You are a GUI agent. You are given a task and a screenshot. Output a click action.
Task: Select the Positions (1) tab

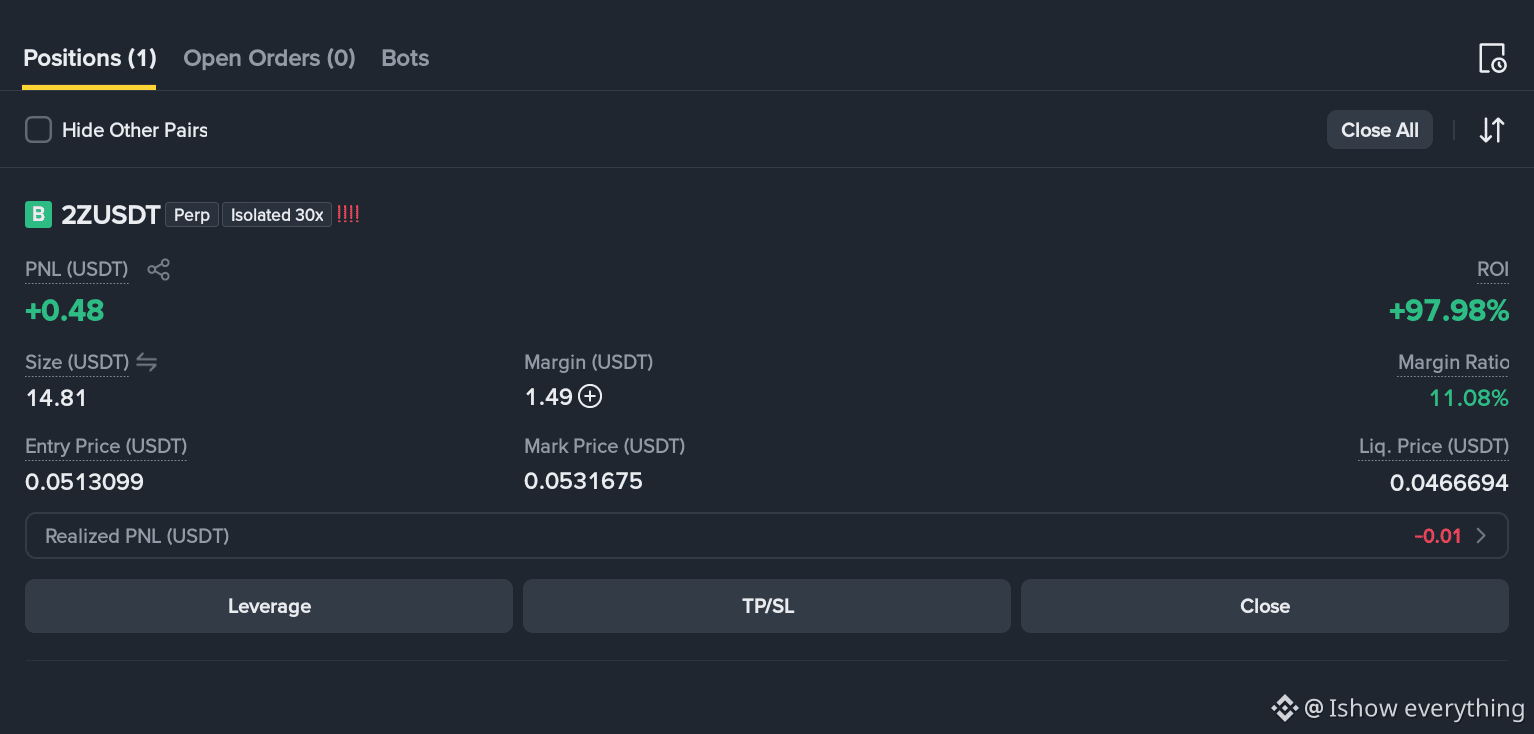pyautogui.click(x=90, y=58)
